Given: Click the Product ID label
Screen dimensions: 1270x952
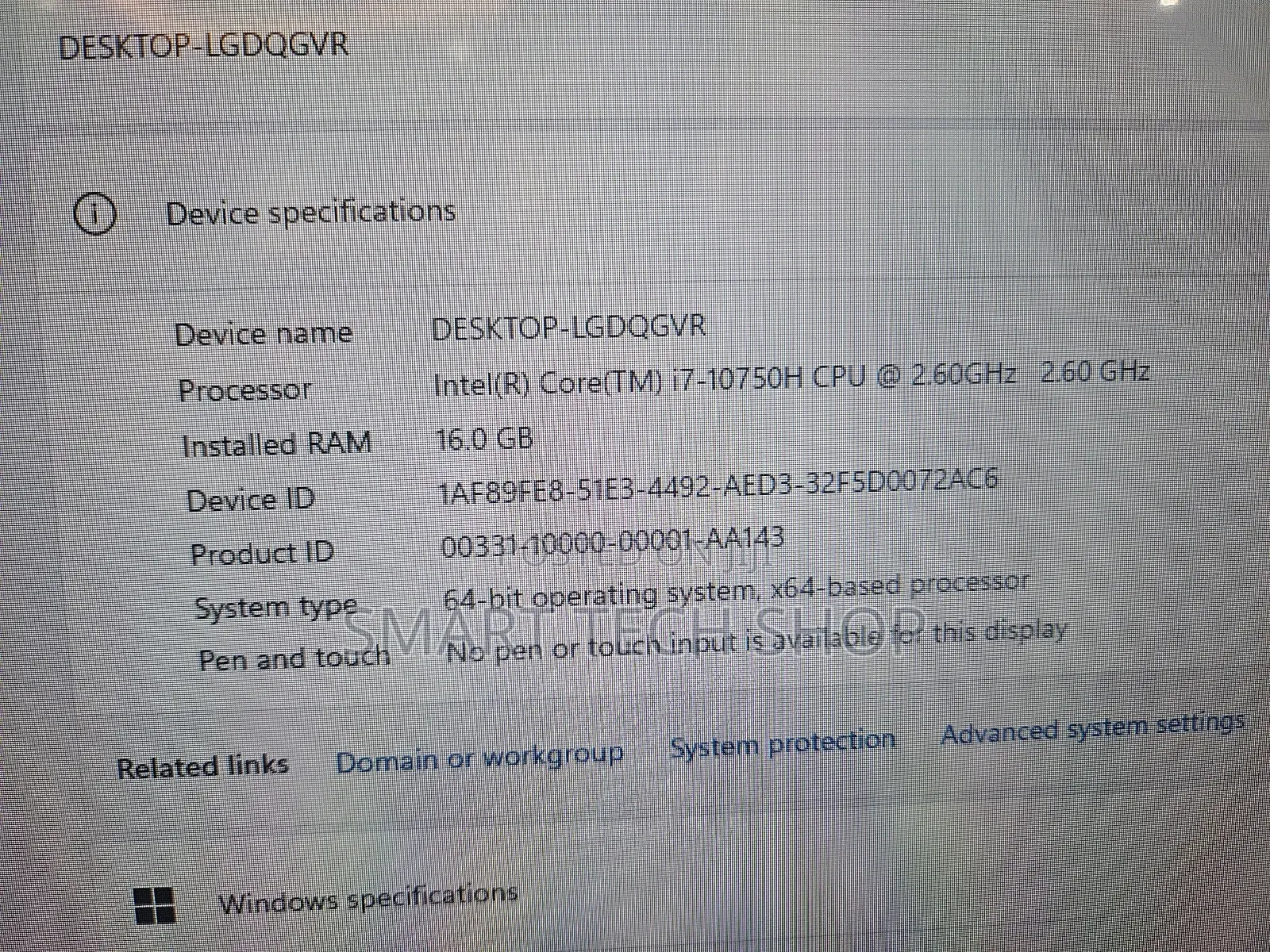Looking at the screenshot, I should tap(262, 554).
